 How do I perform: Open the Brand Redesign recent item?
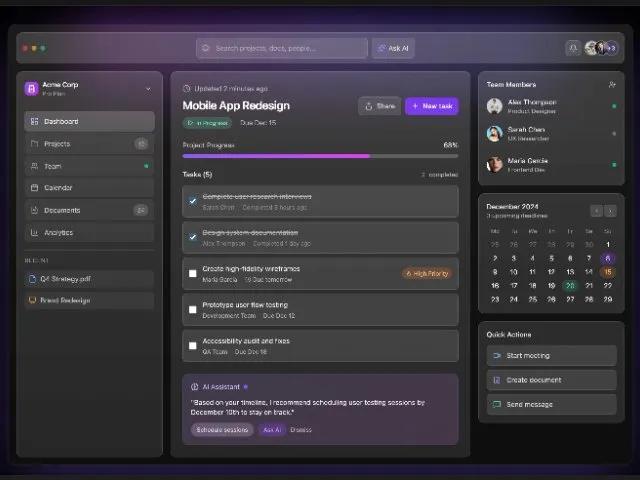(x=89, y=300)
